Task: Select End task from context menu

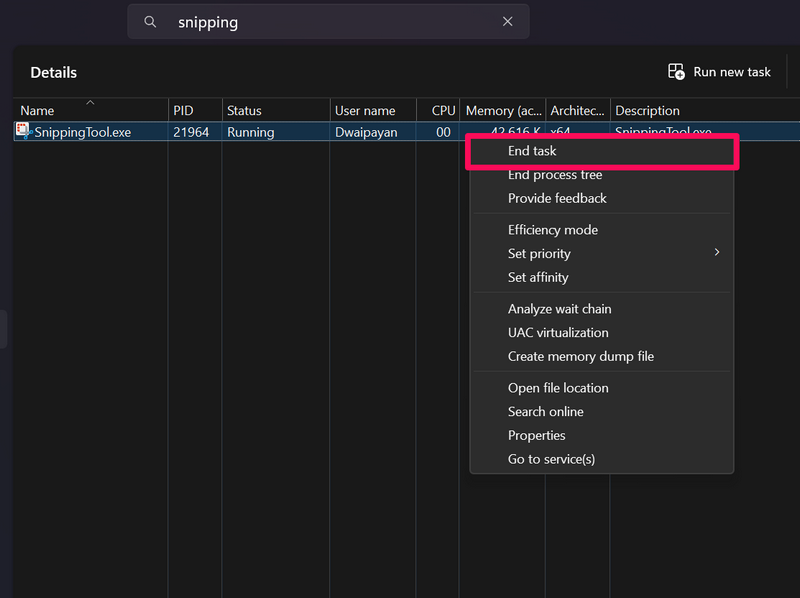Action: [532, 151]
